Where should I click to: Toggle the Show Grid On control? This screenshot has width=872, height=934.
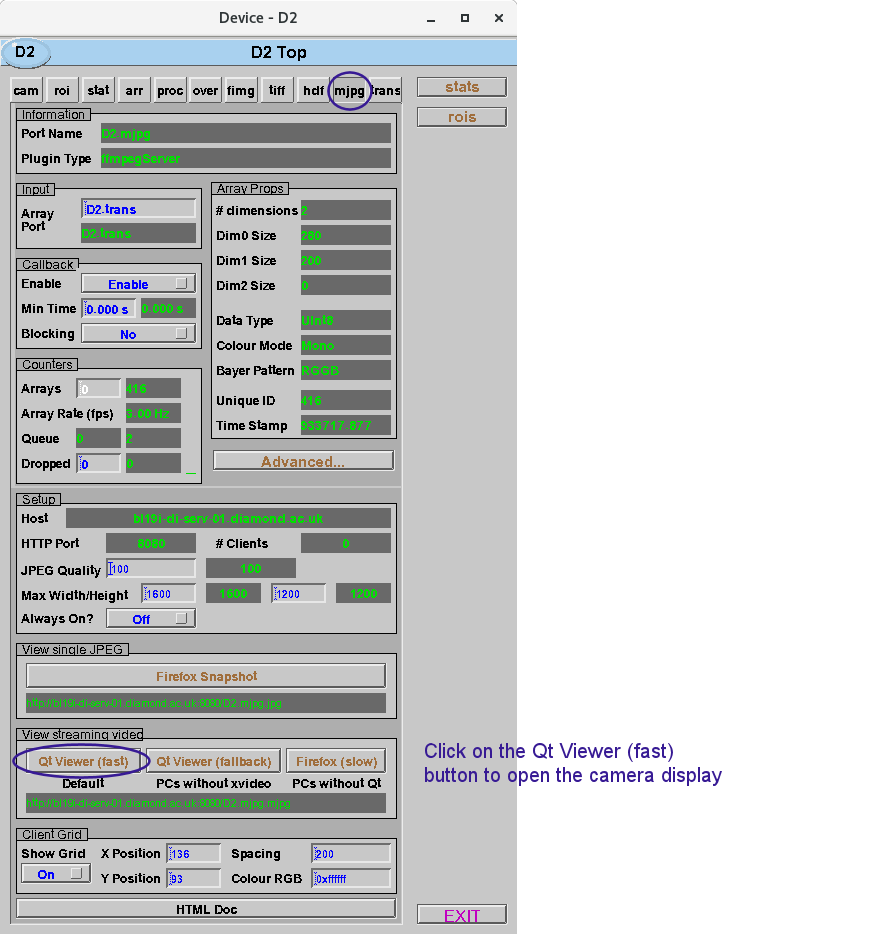[56, 874]
